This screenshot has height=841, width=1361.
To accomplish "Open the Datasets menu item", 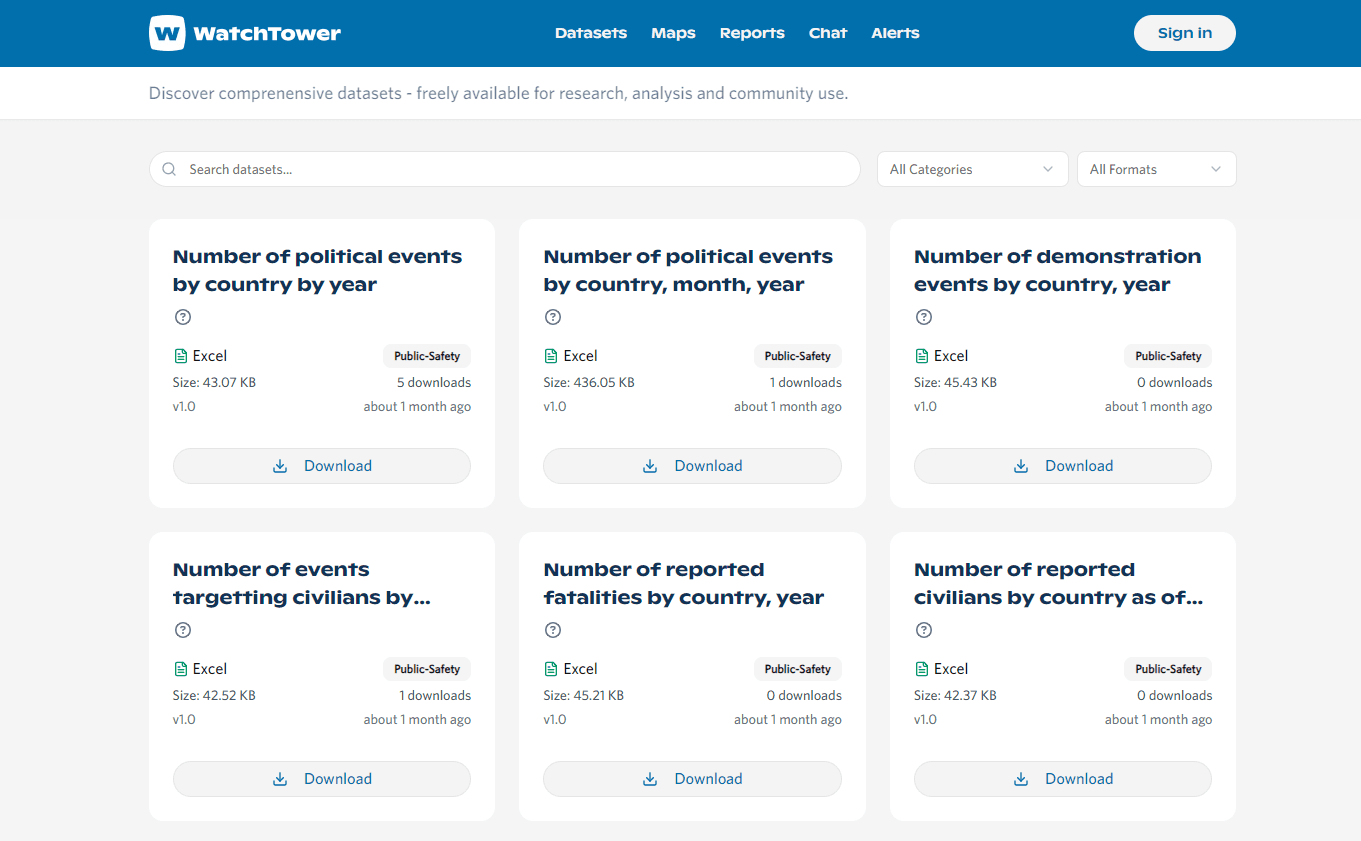I will [x=590, y=33].
